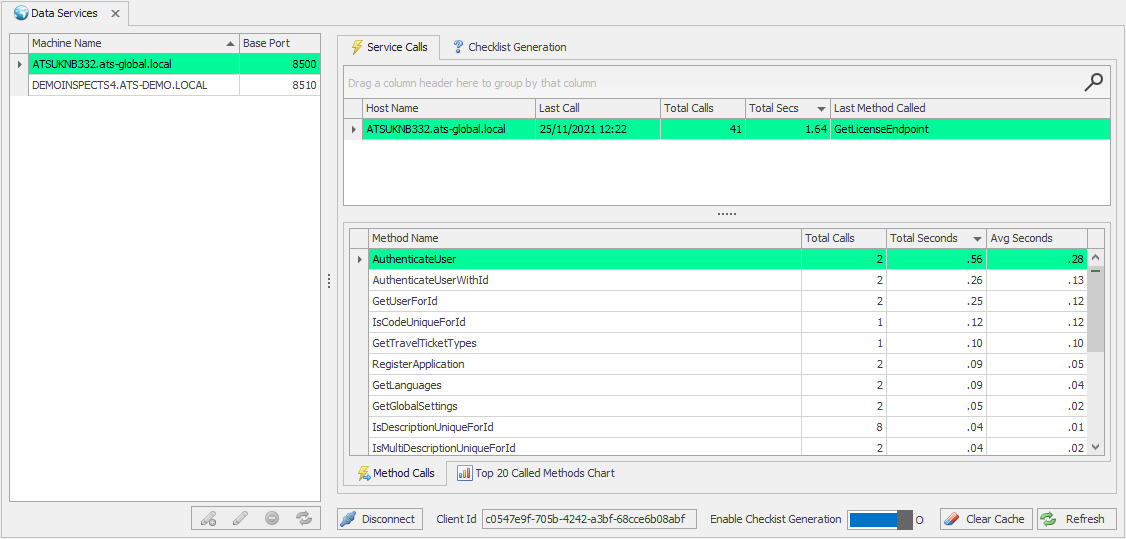Open Top 20 Called Methods Chart tab
1126x539 pixels.
click(x=536, y=474)
